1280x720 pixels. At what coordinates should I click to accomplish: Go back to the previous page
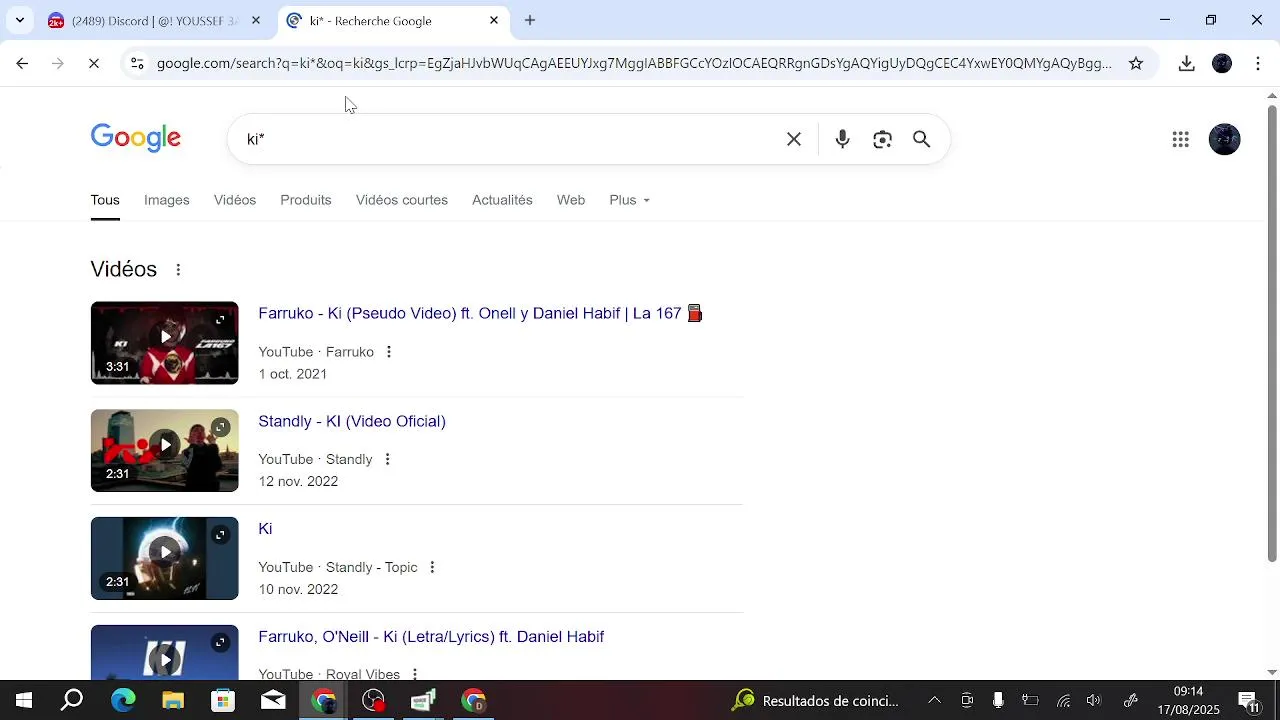(22, 63)
